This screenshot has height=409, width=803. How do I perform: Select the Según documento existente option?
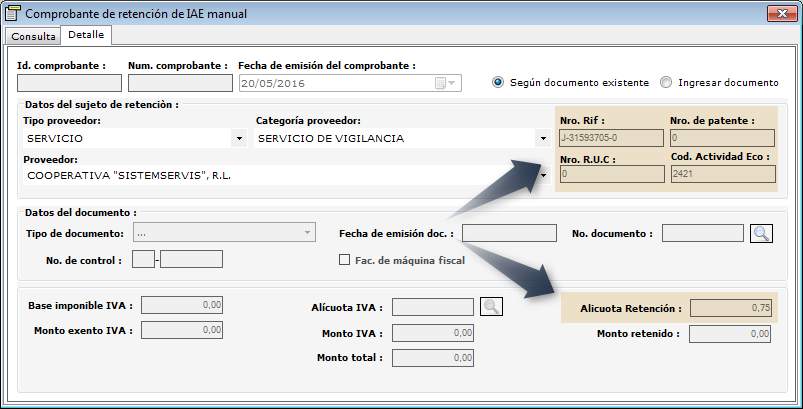570,82
